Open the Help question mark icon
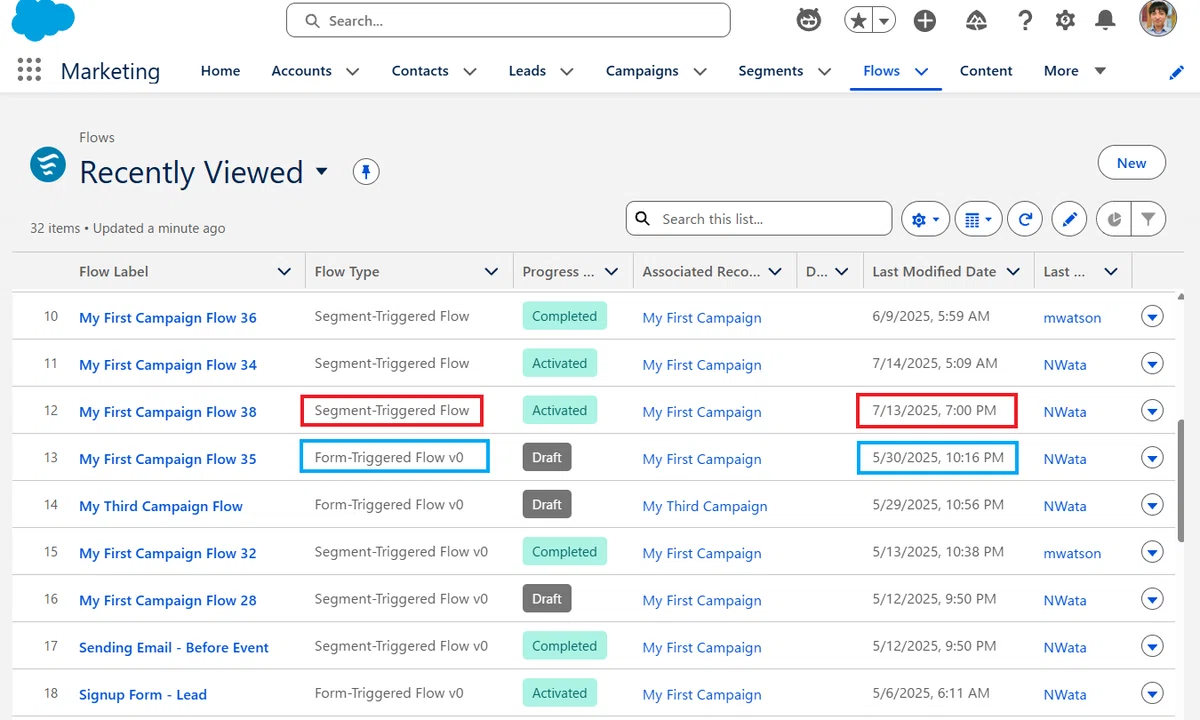 tap(1025, 20)
